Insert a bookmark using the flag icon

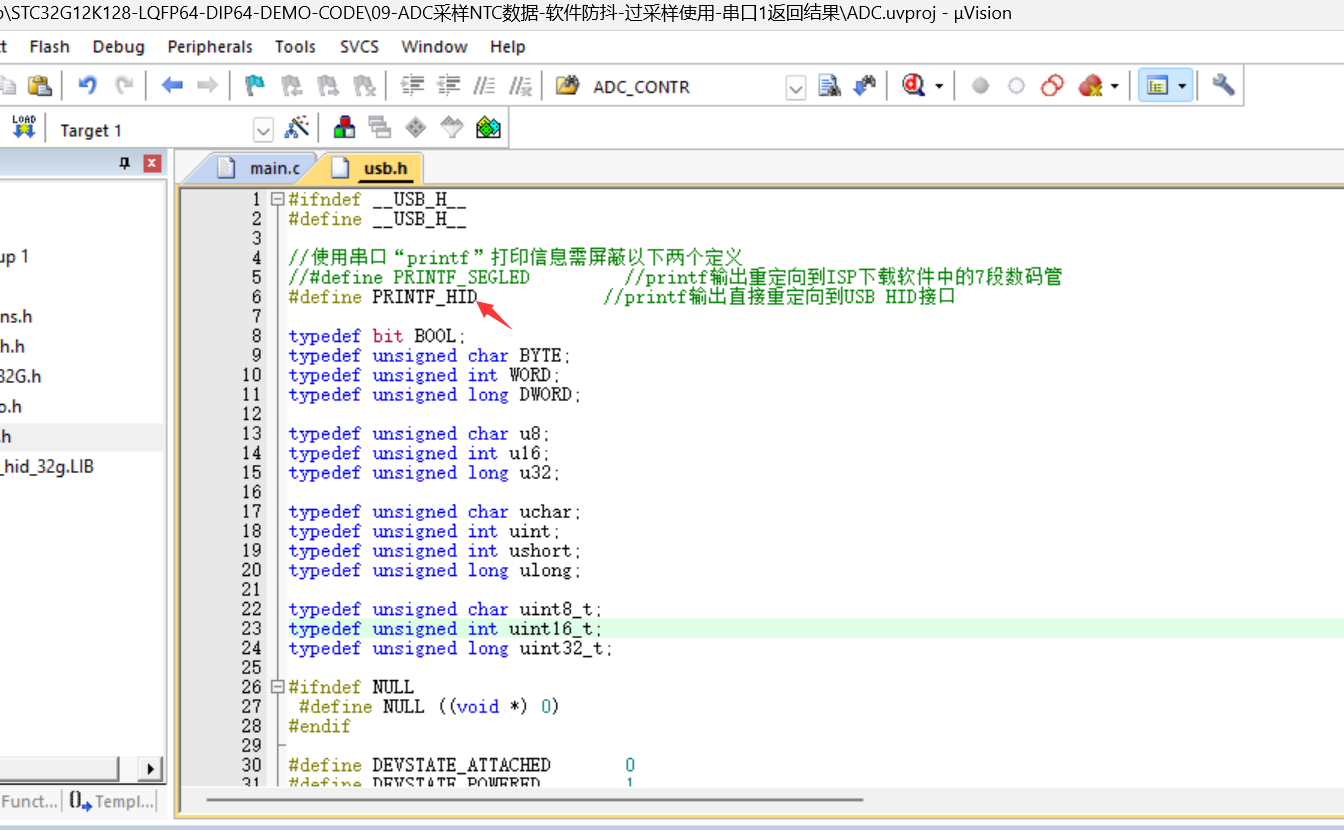point(255,86)
